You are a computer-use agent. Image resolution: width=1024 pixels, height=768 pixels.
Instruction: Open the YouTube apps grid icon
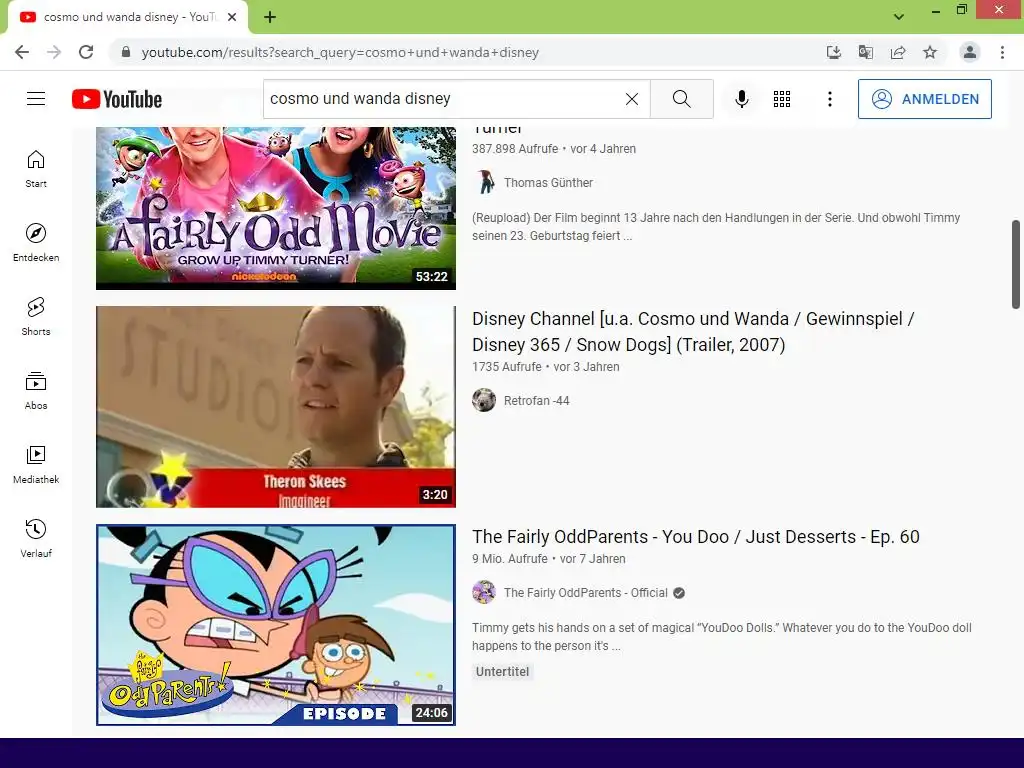coord(782,99)
